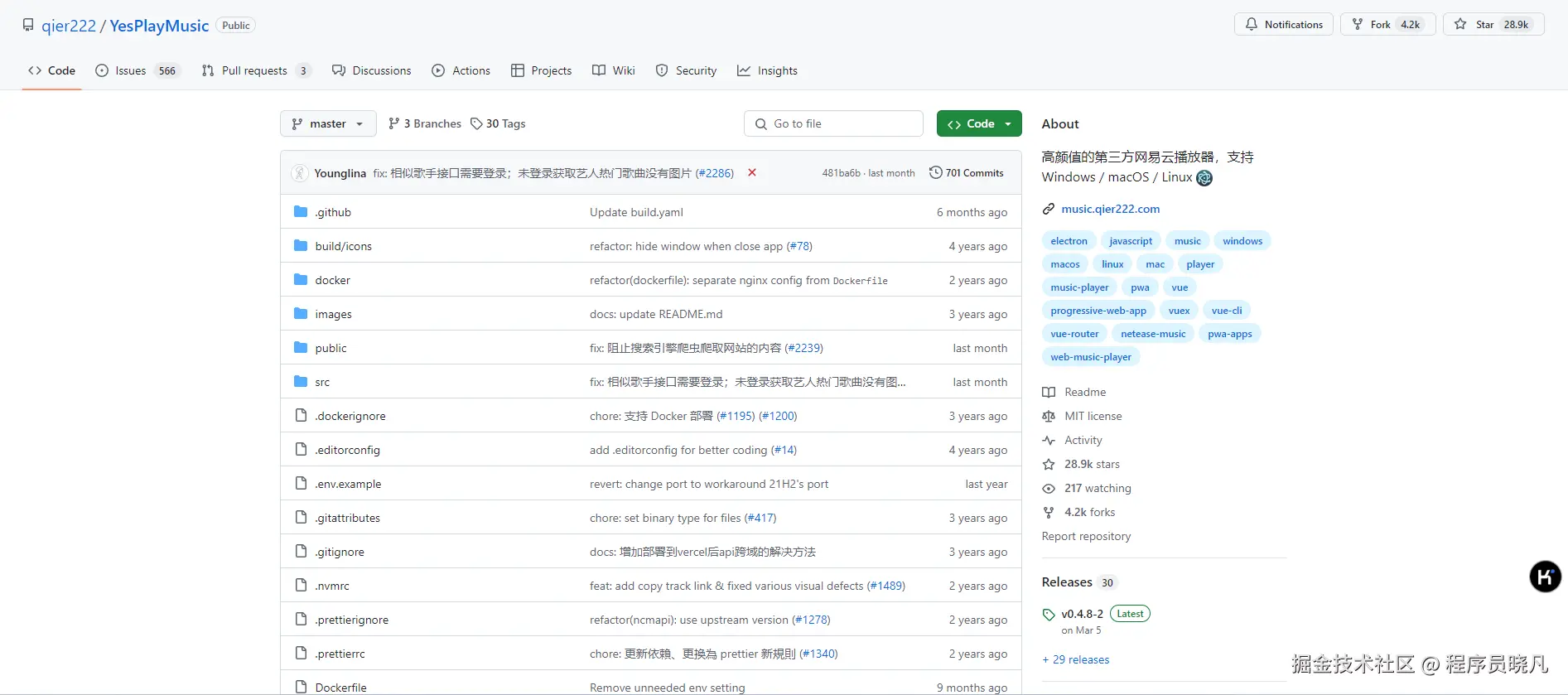Open the build/icons folder

click(343, 246)
